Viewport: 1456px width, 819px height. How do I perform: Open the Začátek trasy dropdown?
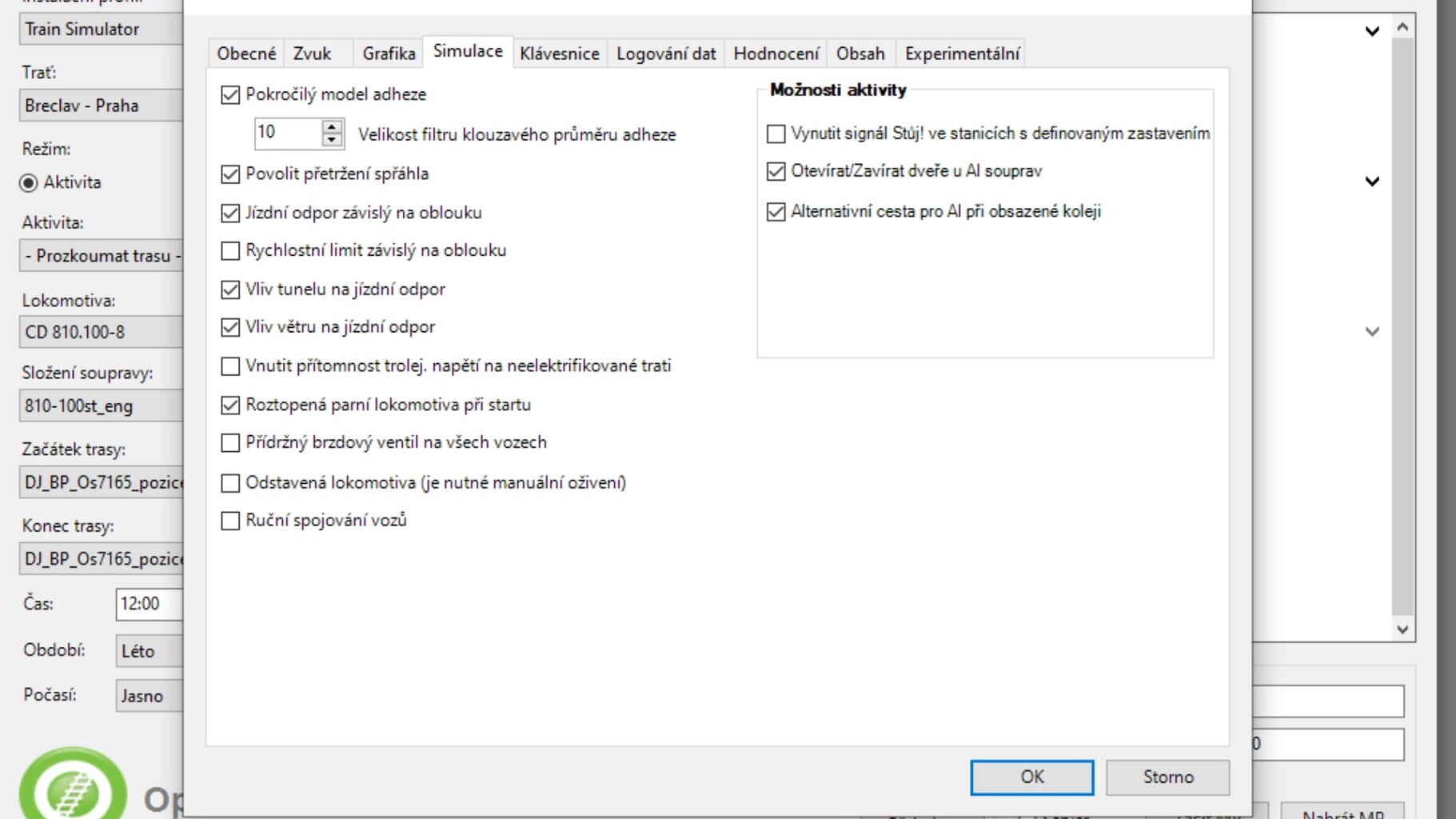[102, 482]
